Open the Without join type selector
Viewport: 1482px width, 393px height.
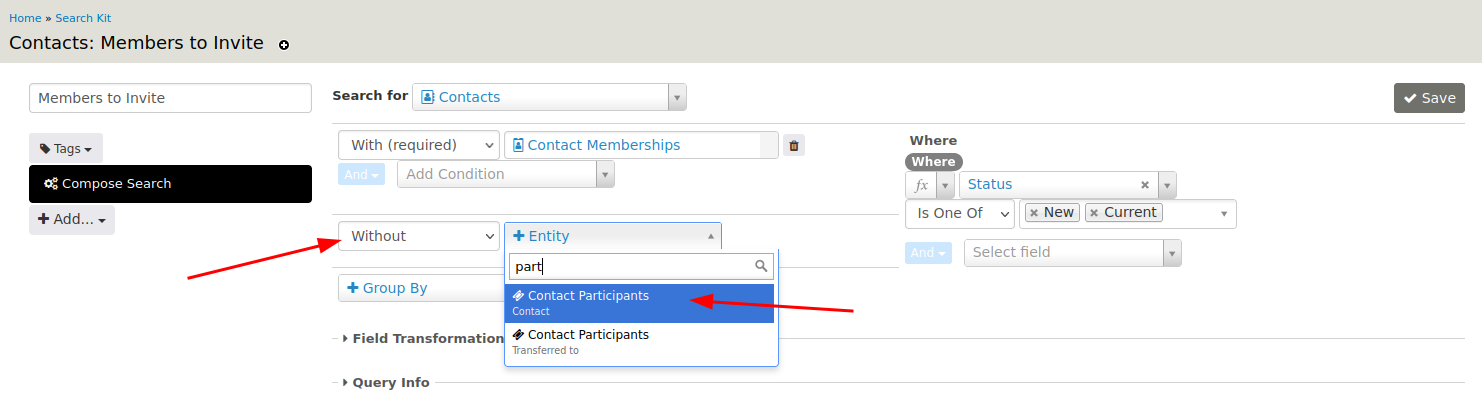coord(418,236)
